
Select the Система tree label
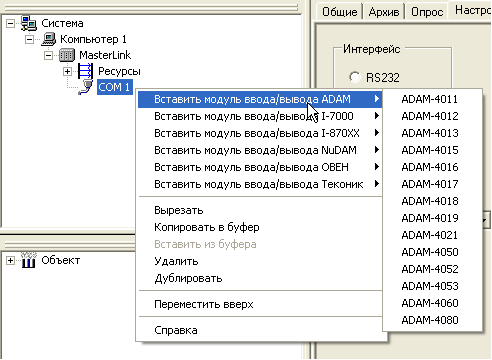click(62, 23)
